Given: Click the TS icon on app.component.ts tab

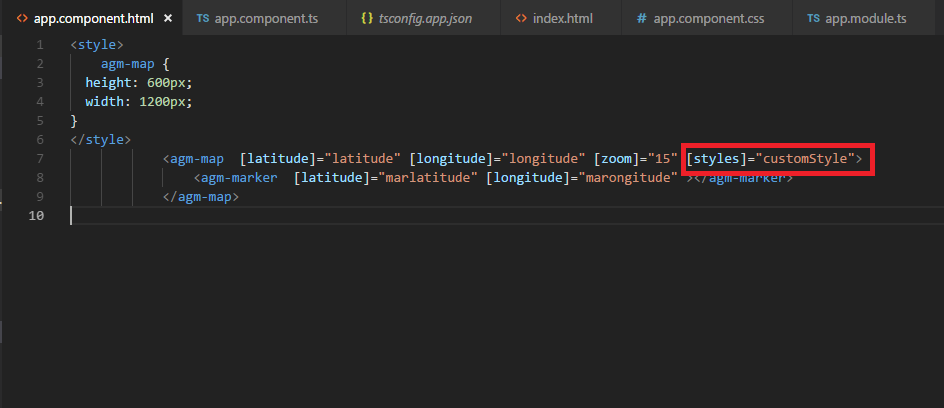Looking at the screenshot, I should 203,18.
